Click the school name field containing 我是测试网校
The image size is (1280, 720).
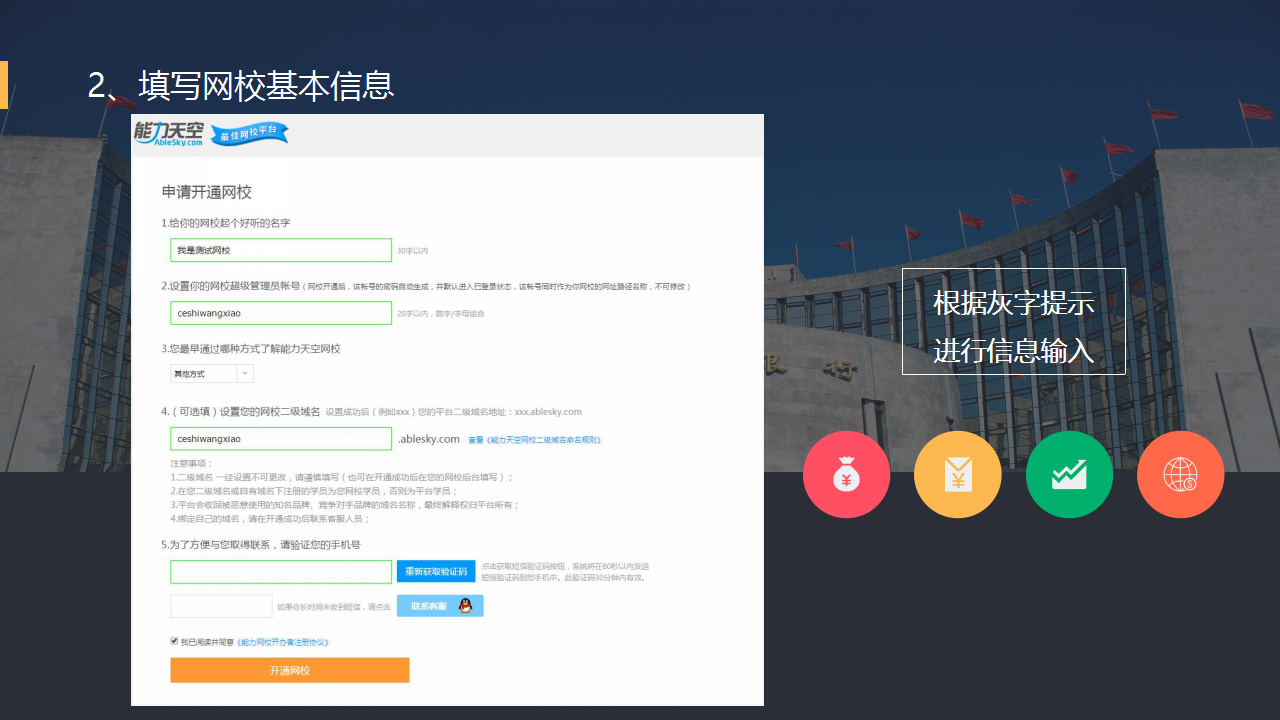[x=280, y=250]
